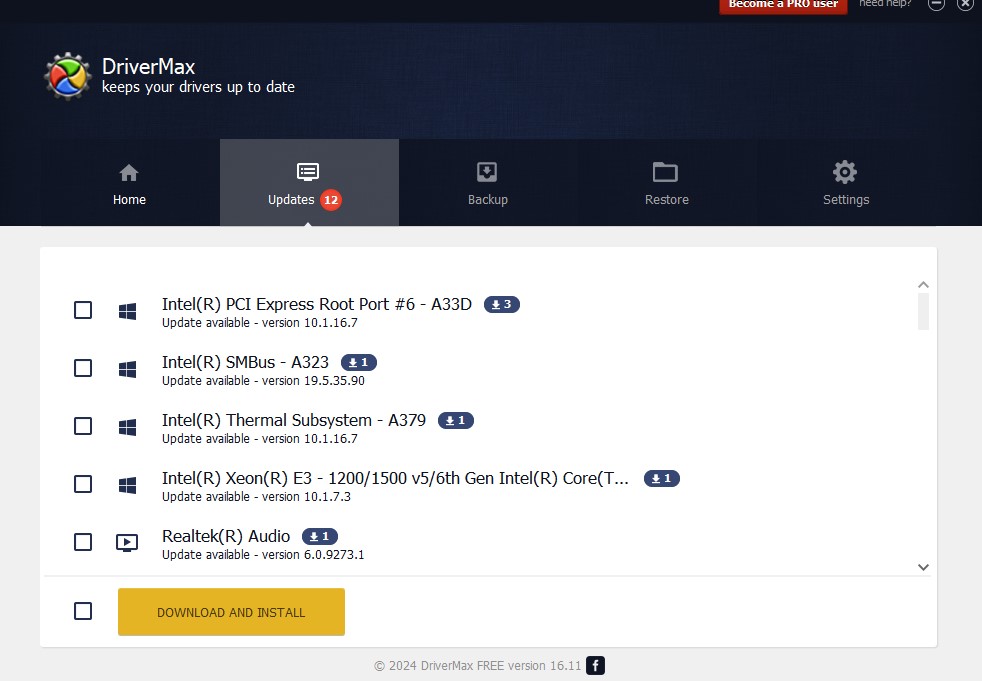Select the Realtek(R) Audio title
The height and width of the screenshot is (681, 982).
click(x=226, y=536)
